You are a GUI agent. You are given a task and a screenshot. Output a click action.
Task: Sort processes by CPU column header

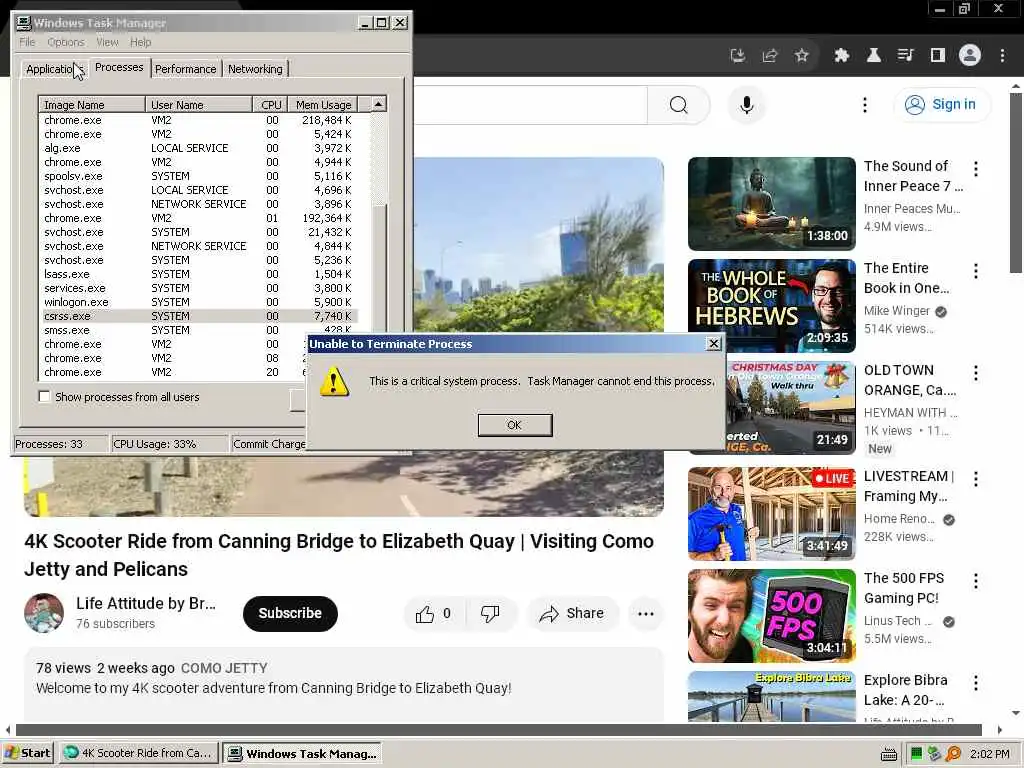point(270,104)
